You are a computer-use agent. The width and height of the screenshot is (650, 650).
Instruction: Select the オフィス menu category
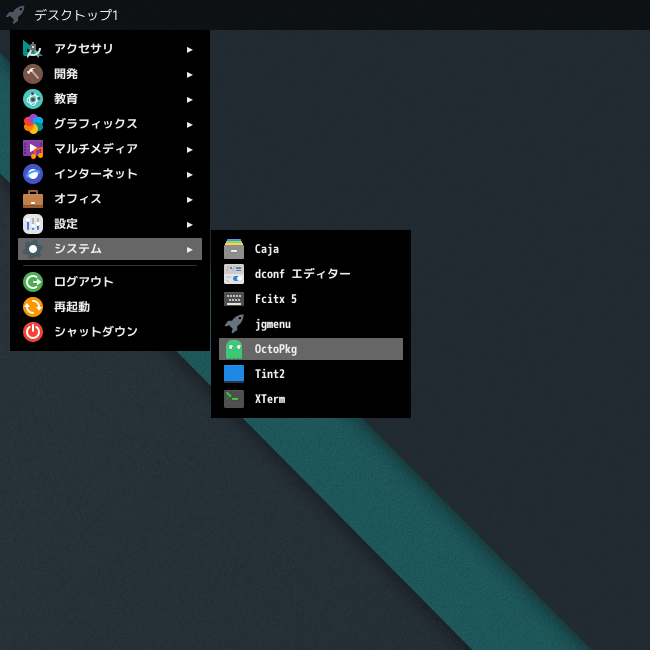pyautogui.click(x=110, y=199)
